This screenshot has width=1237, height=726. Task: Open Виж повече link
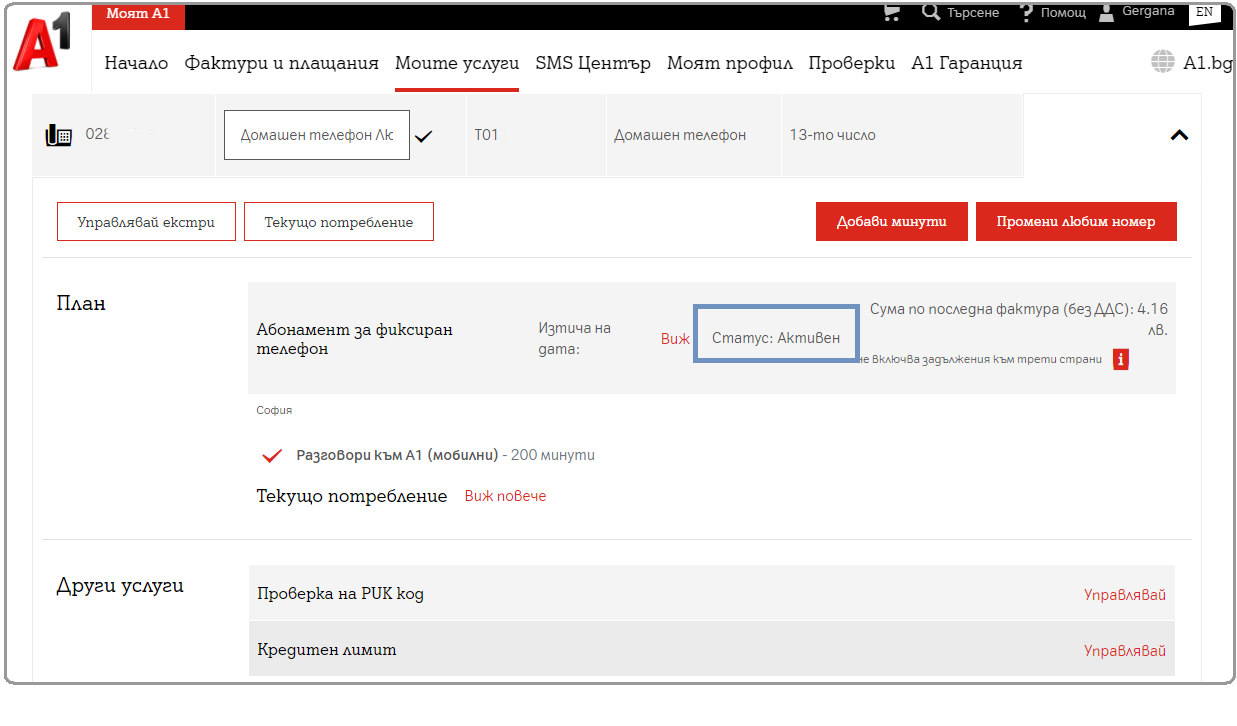coord(505,496)
